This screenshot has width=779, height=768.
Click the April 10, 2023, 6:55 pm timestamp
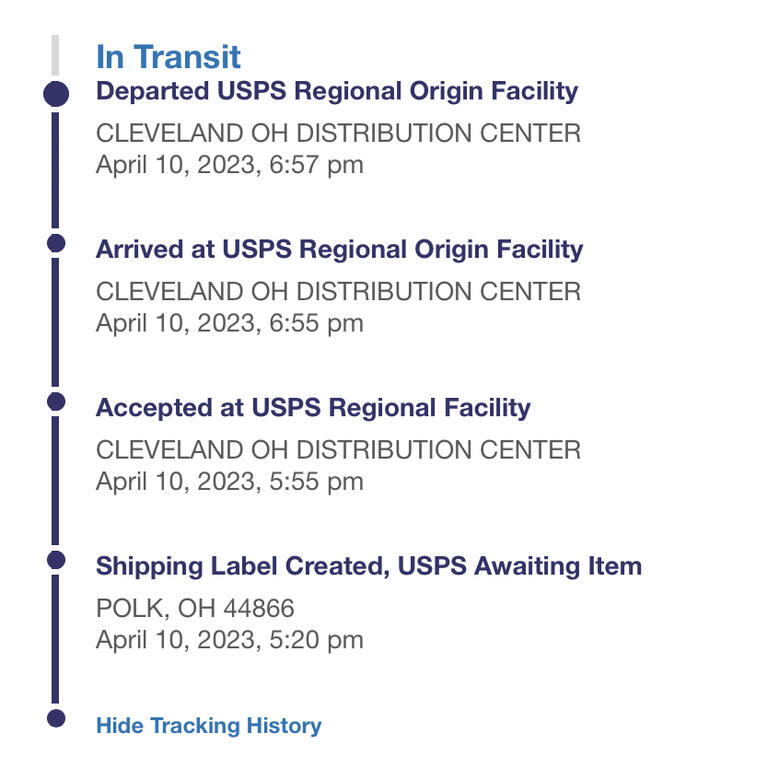230,323
